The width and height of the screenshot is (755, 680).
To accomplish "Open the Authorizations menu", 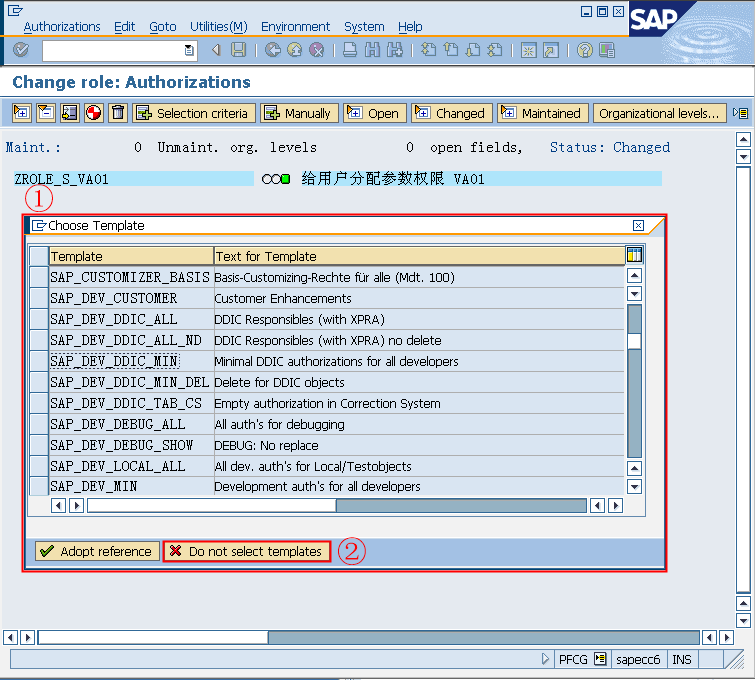I will point(62,26).
